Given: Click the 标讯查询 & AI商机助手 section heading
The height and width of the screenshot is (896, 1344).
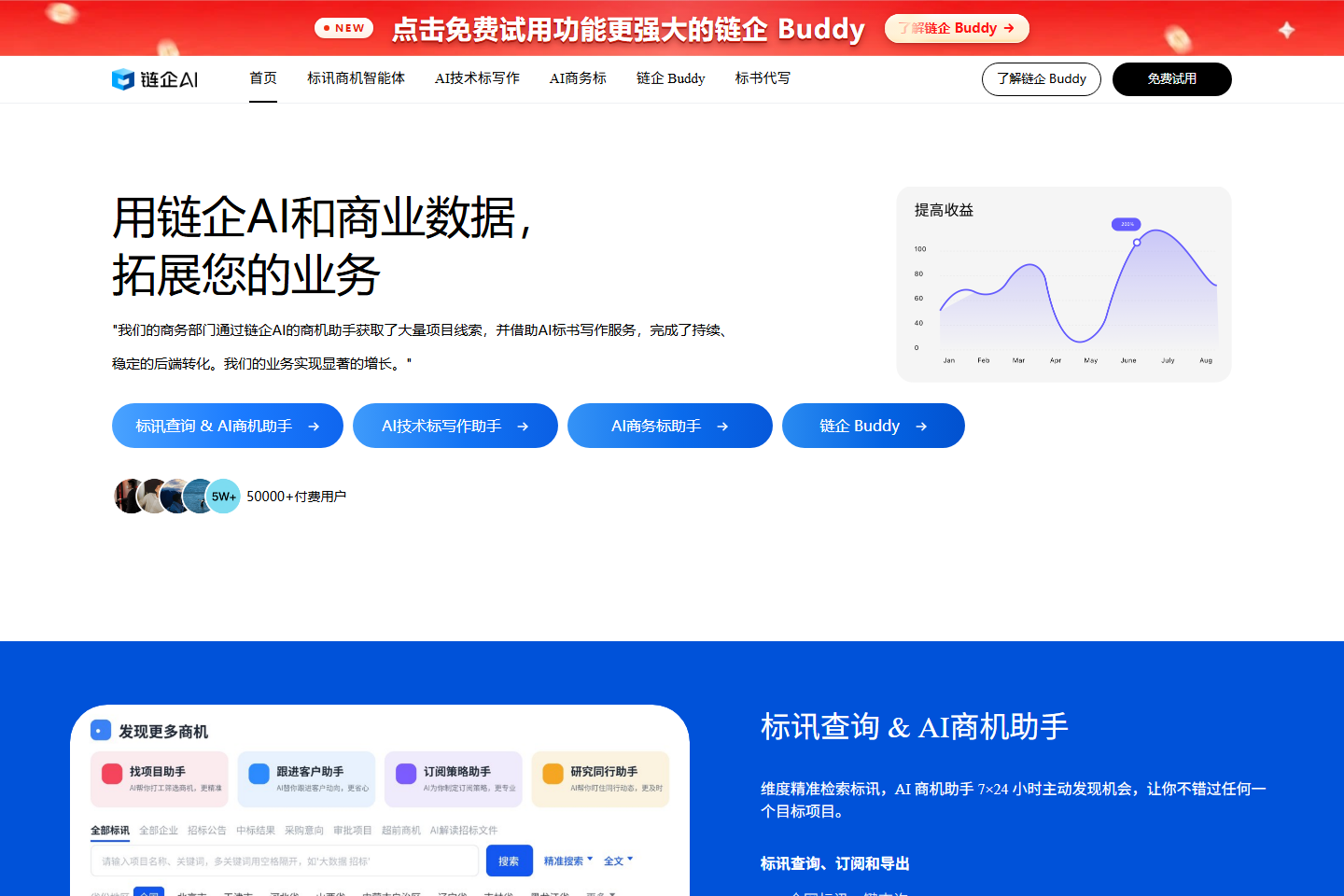Looking at the screenshot, I should click(x=915, y=726).
